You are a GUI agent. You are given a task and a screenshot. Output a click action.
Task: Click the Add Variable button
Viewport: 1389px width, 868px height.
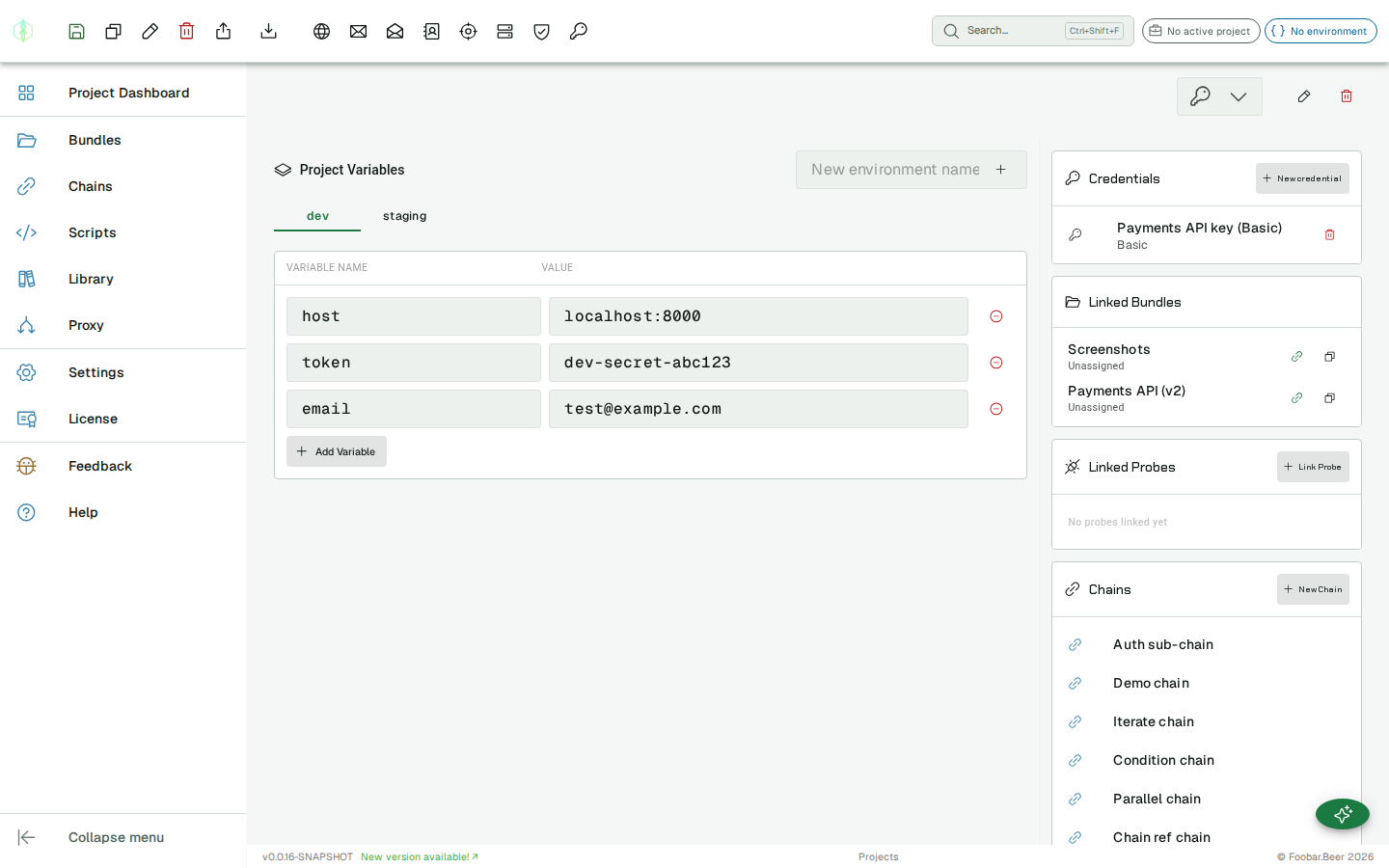(x=337, y=451)
